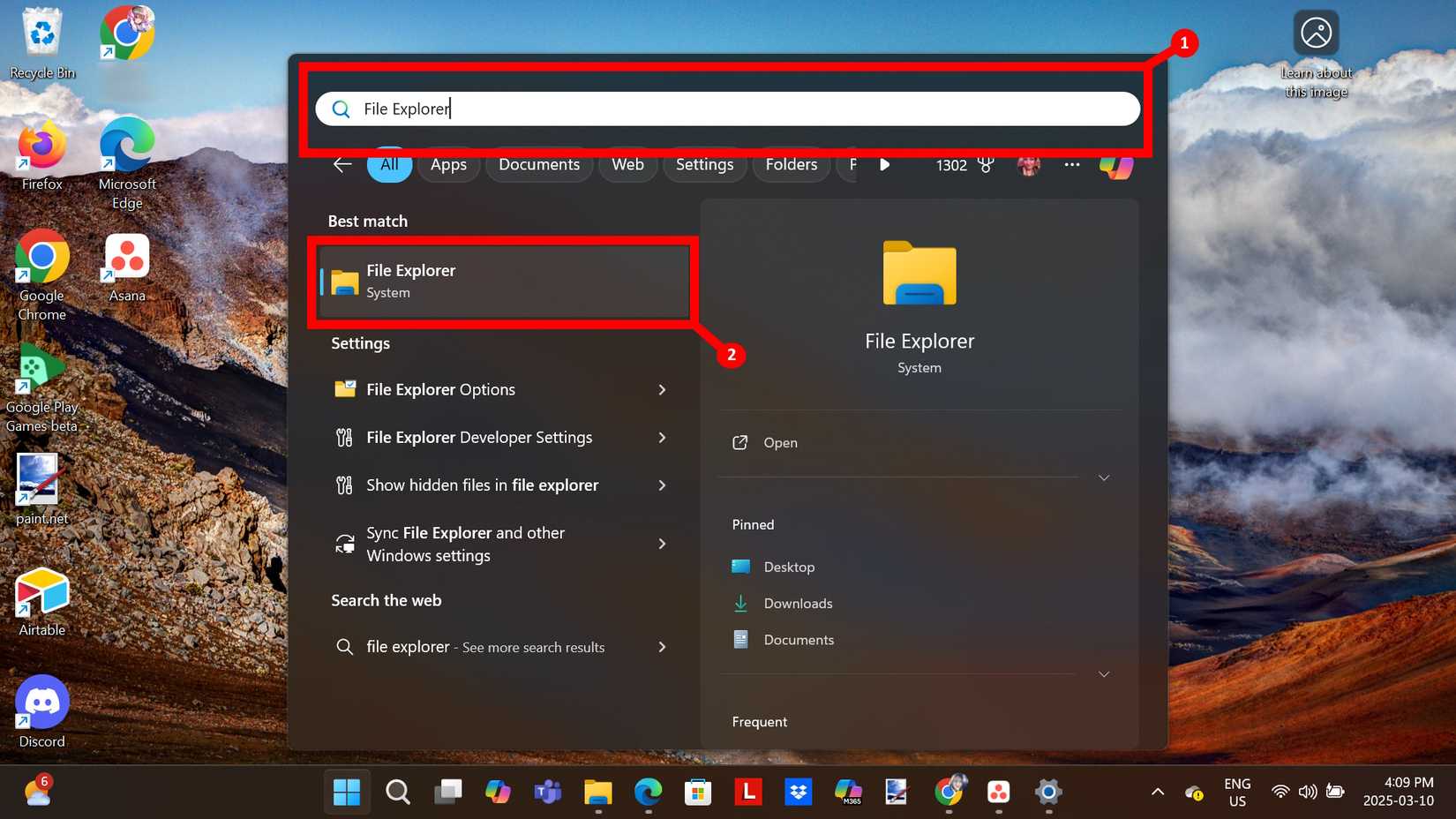This screenshot has height=819, width=1456.
Task: Show hidden system tray icons
Action: tap(1157, 792)
